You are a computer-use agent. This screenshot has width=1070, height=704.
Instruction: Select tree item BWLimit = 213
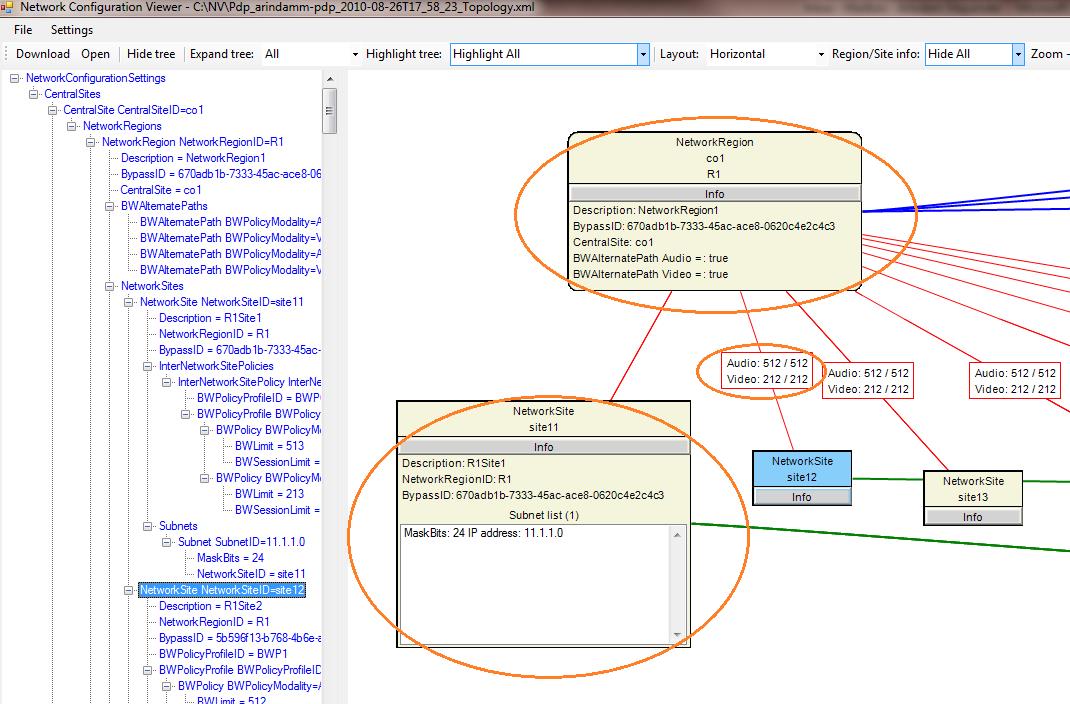pyautogui.click(x=270, y=494)
